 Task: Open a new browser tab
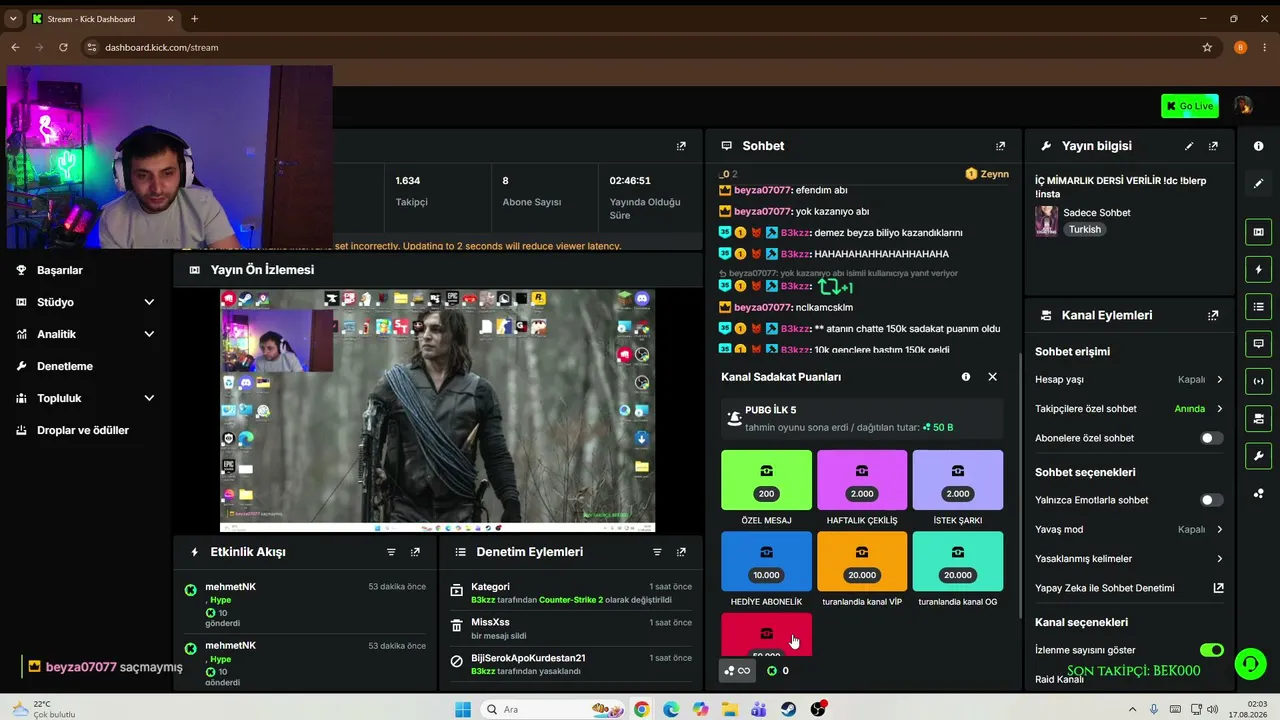click(194, 19)
